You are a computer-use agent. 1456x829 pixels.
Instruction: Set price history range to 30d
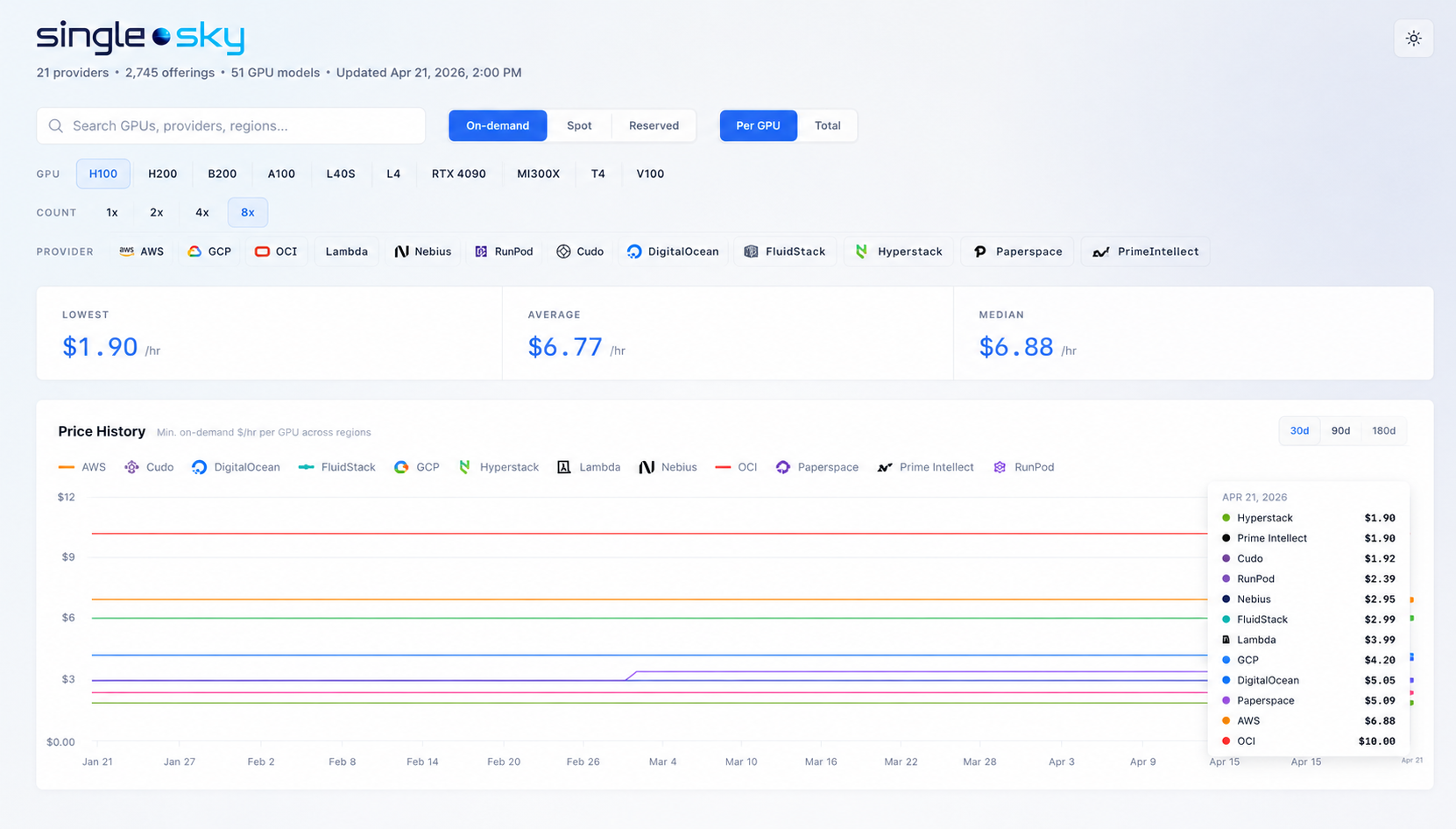click(x=1299, y=430)
